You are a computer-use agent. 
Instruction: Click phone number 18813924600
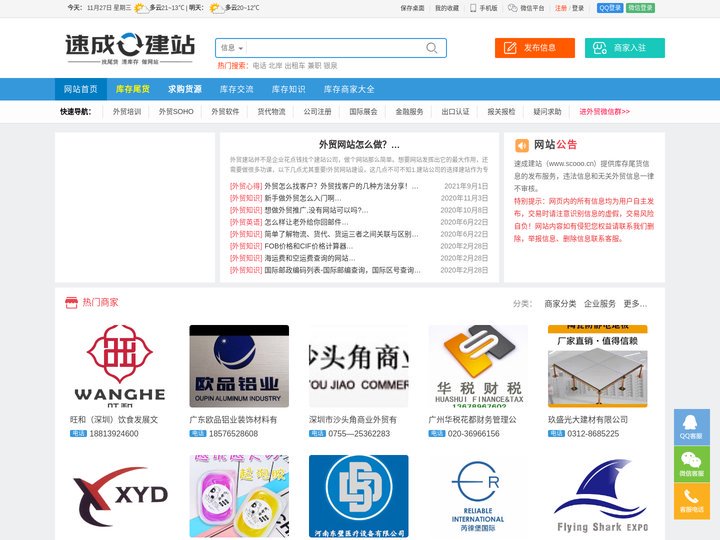pos(113,433)
